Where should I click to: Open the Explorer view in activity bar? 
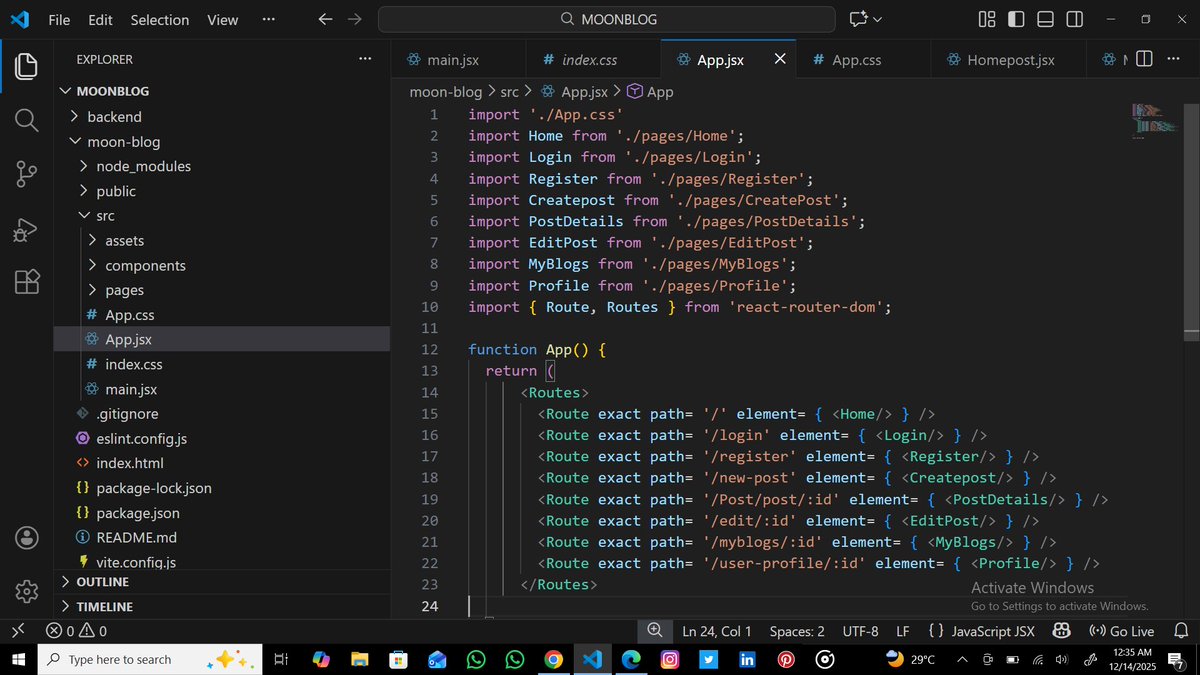[x=27, y=67]
